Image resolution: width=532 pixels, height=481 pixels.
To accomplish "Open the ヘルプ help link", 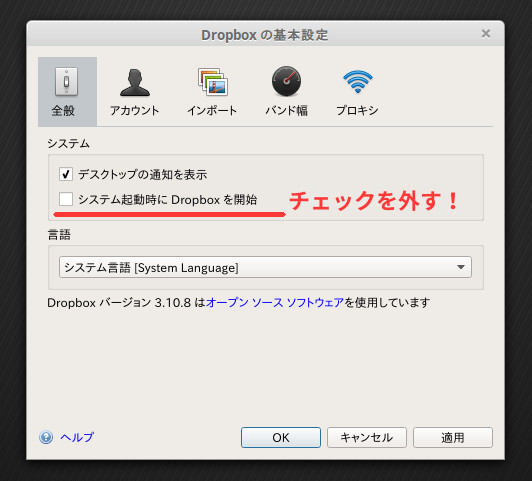I will [77, 437].
